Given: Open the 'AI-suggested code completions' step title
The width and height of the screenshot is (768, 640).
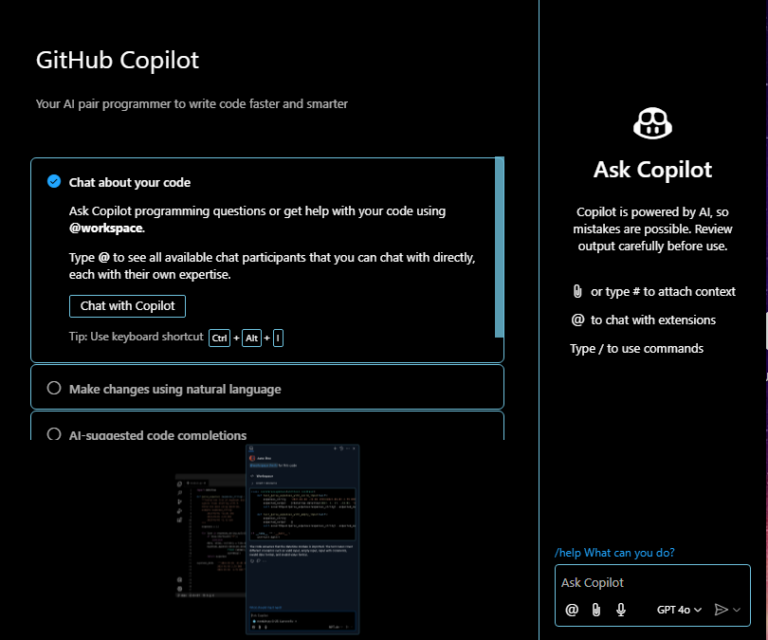Looking at the screenshot, I should [x=158, y=435].
